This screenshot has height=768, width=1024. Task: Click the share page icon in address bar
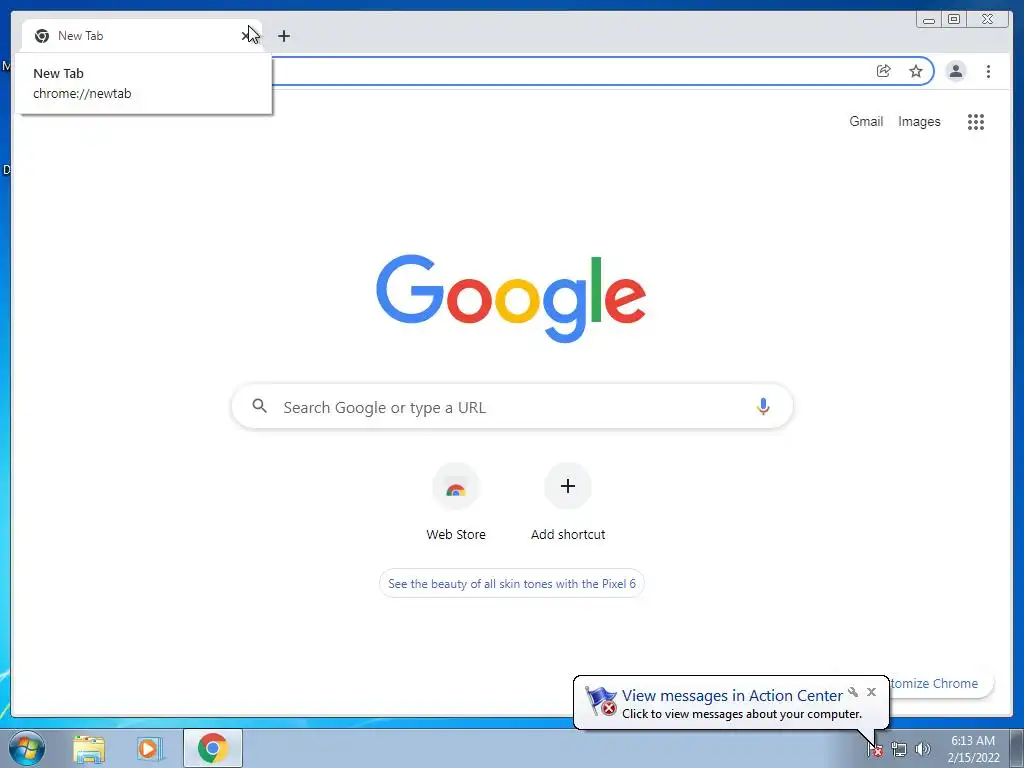883,71
